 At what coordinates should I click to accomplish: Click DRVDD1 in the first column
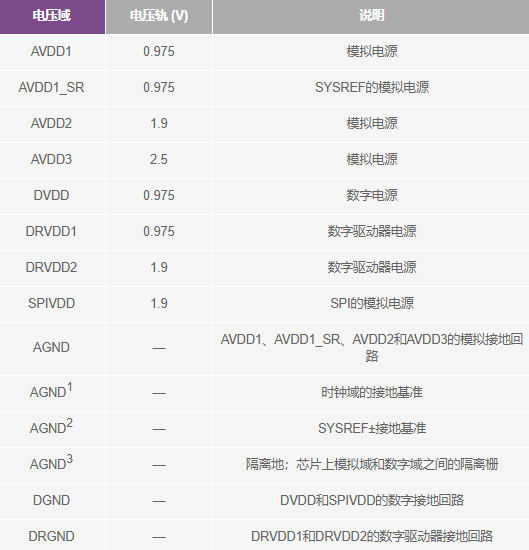51,232
